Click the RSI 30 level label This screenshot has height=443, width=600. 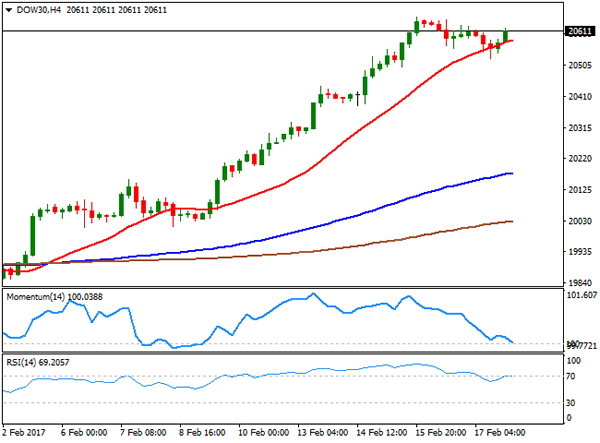[x=571, y=403]
